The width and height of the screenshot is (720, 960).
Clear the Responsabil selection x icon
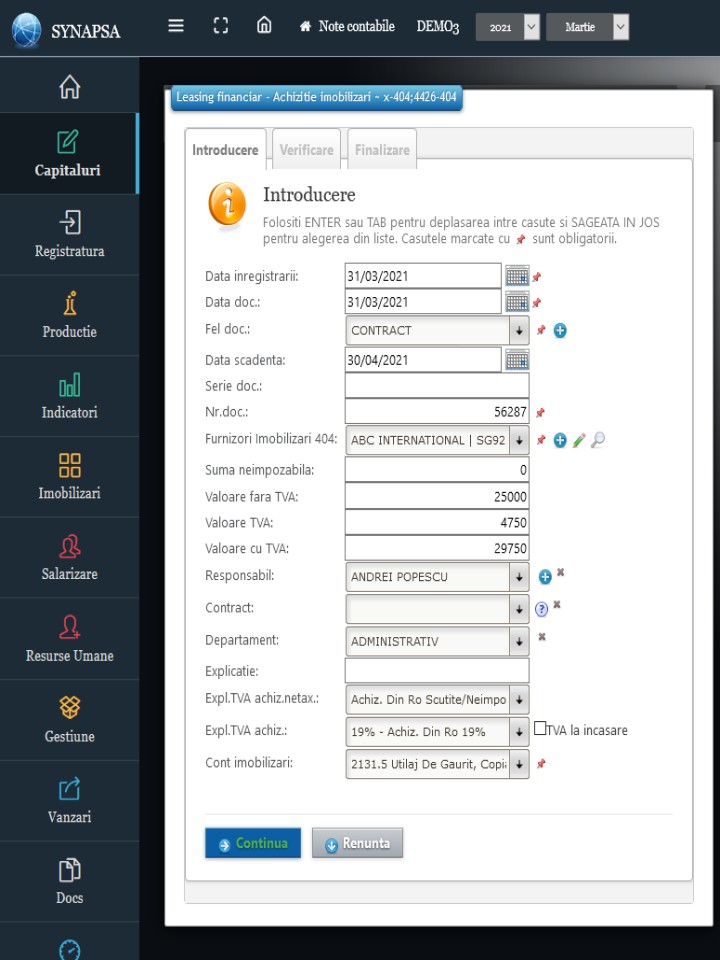click(560, 572)
